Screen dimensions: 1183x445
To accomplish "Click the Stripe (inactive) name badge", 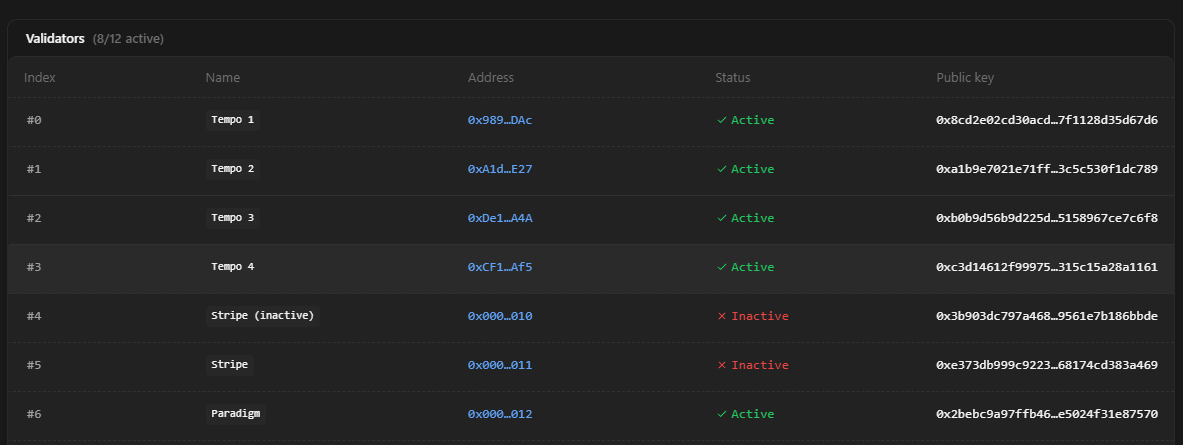I will coord(262,316).
